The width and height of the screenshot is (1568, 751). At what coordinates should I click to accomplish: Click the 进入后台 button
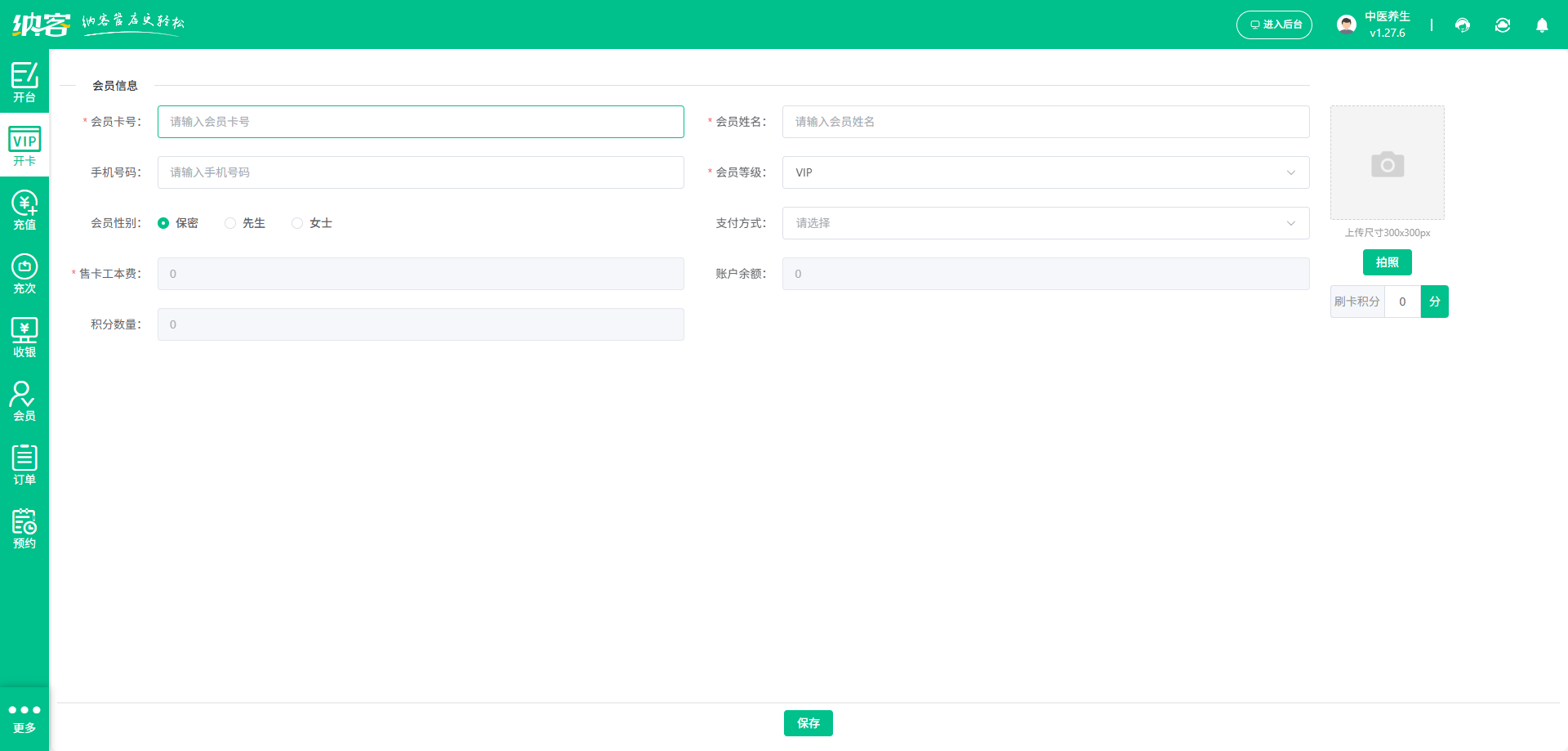[1274, 25]
